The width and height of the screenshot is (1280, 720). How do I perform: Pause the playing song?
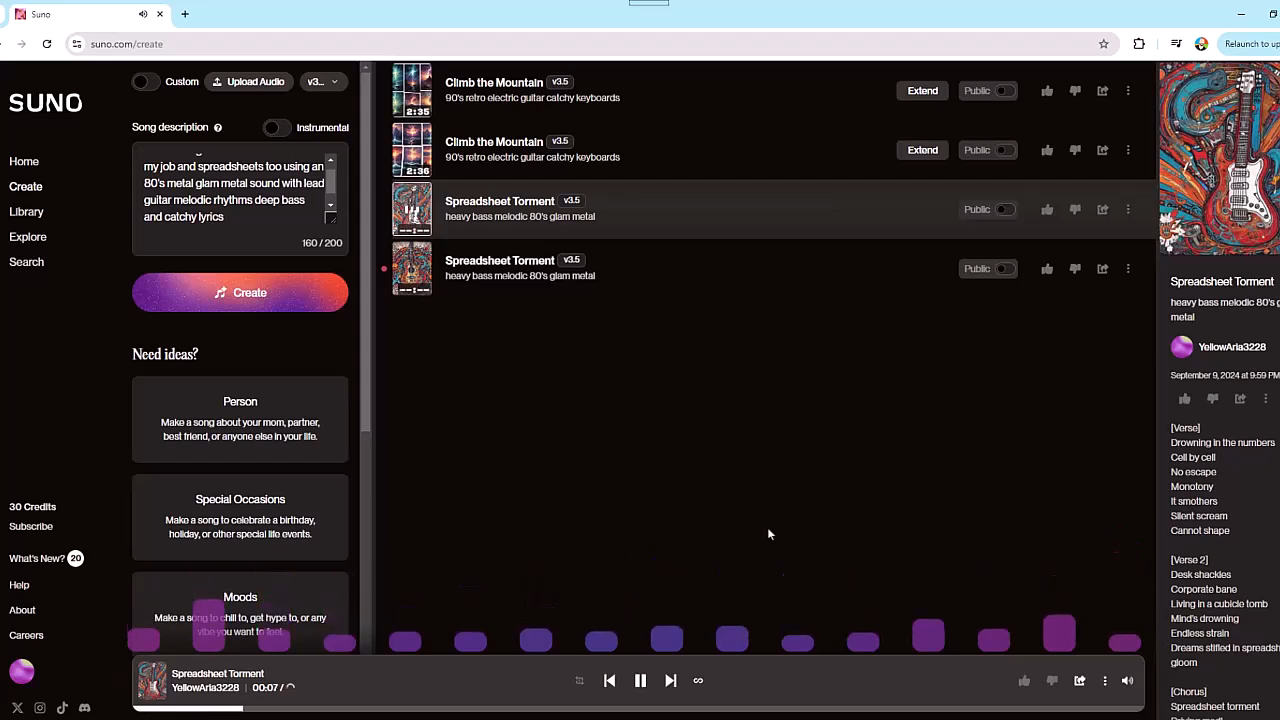point(641,681)
